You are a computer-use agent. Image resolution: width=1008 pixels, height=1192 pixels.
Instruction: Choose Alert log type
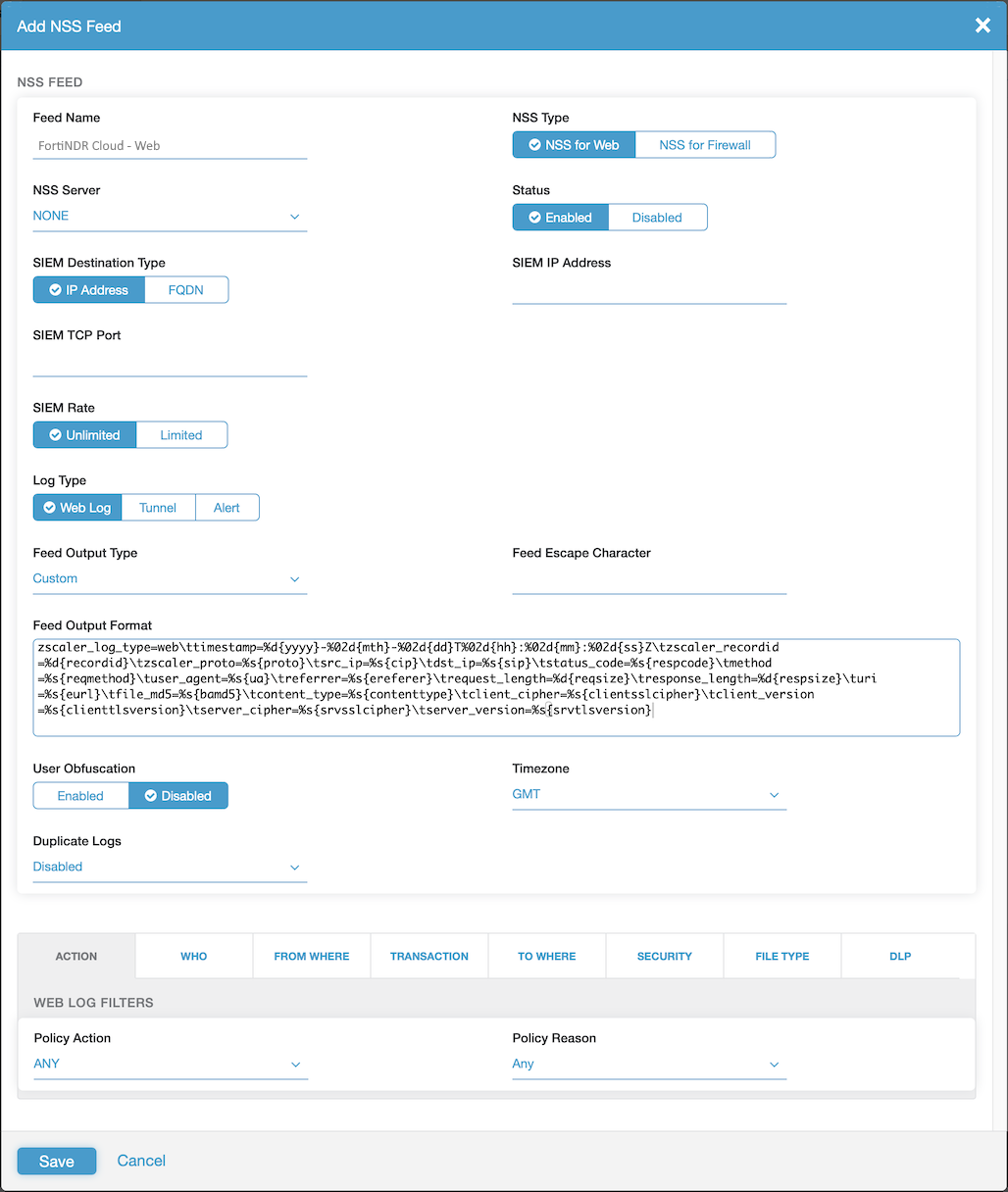pos(227,507)
